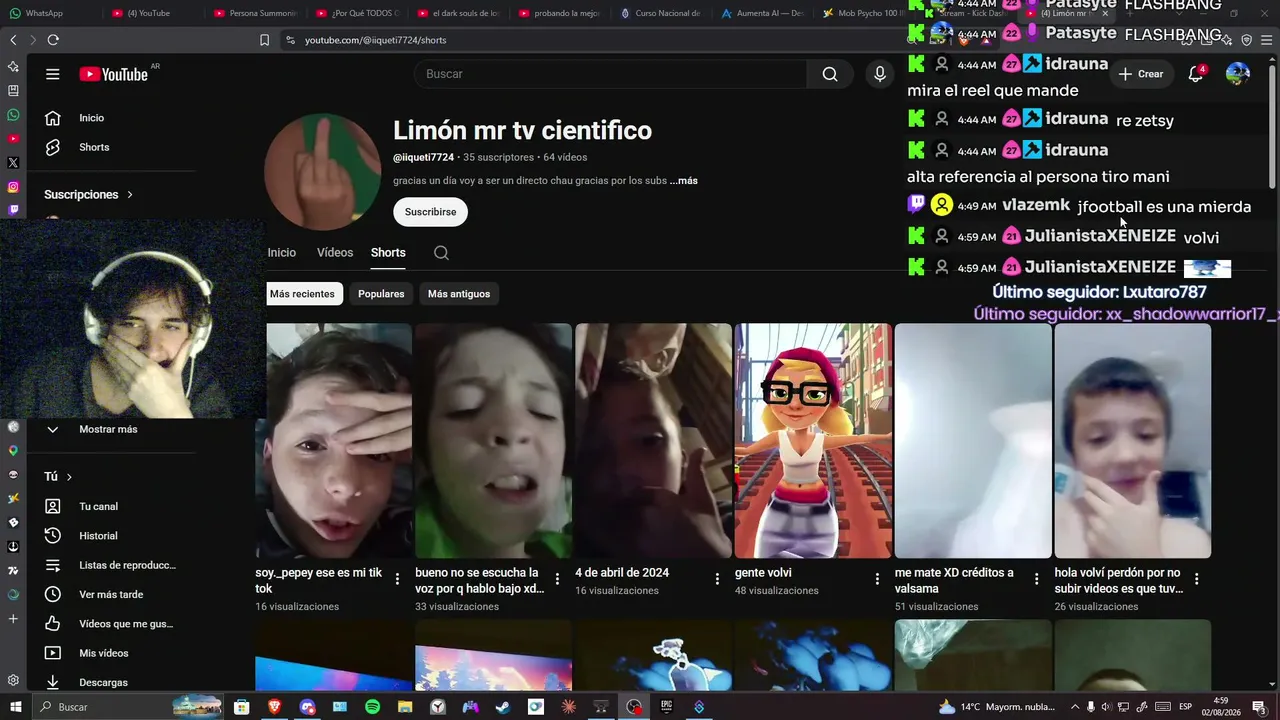Switch to the Curso Nacional browser tab
The width and height of the screenshot is (1280, 720).
point(662,13)
